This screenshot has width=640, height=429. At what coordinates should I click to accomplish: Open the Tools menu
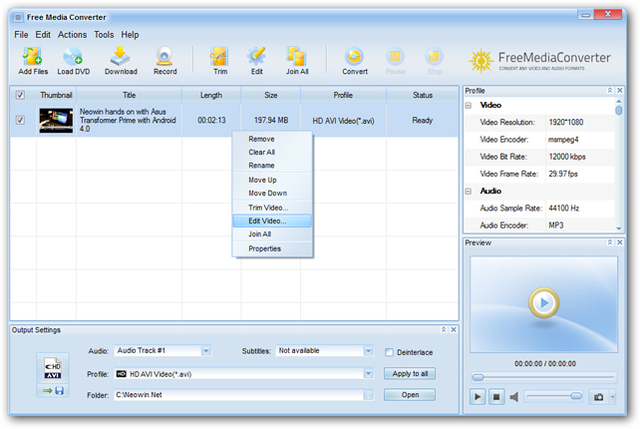(104, 35)
